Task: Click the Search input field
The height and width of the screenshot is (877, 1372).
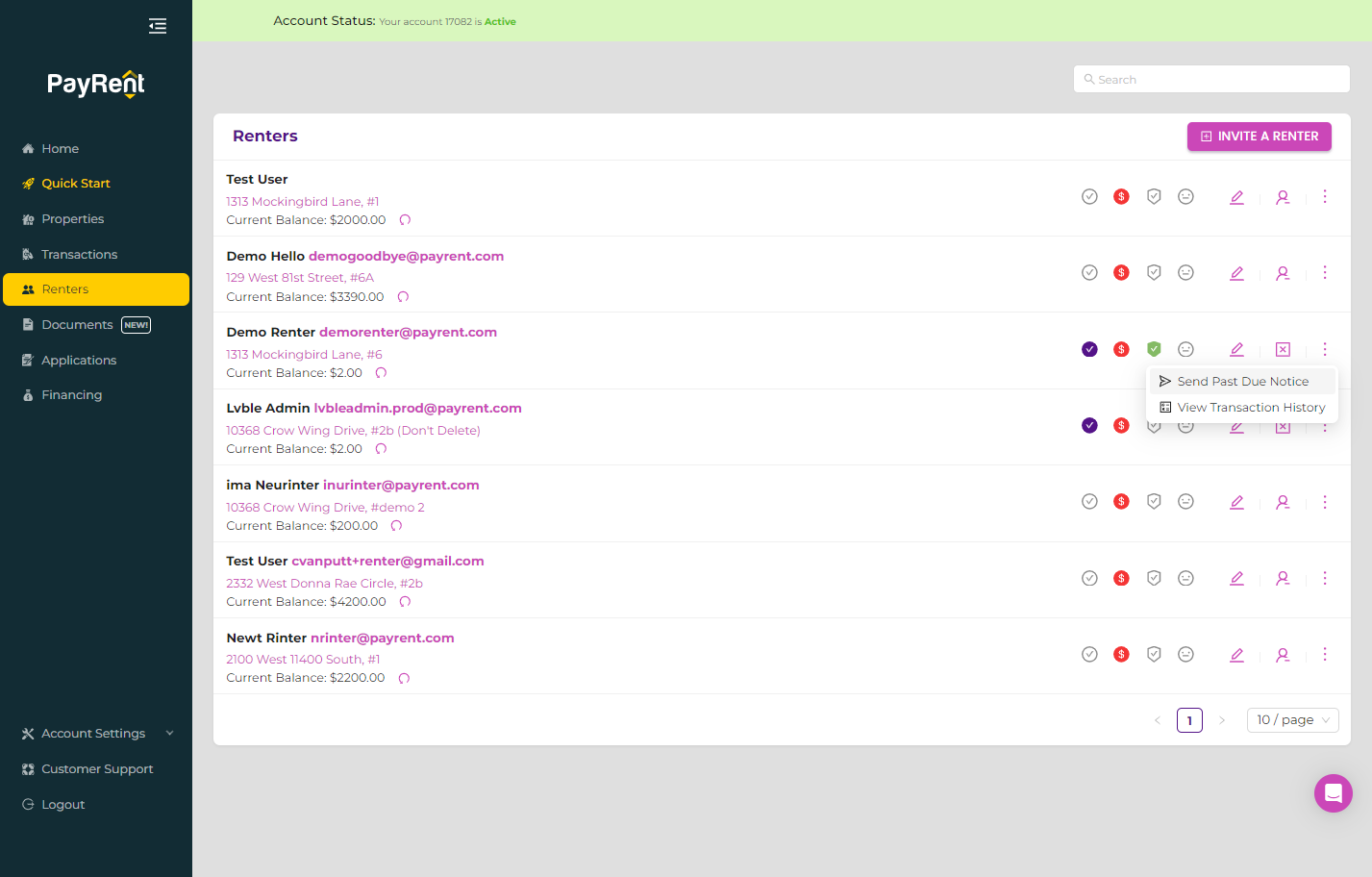Action: (x=1211, y=80)
